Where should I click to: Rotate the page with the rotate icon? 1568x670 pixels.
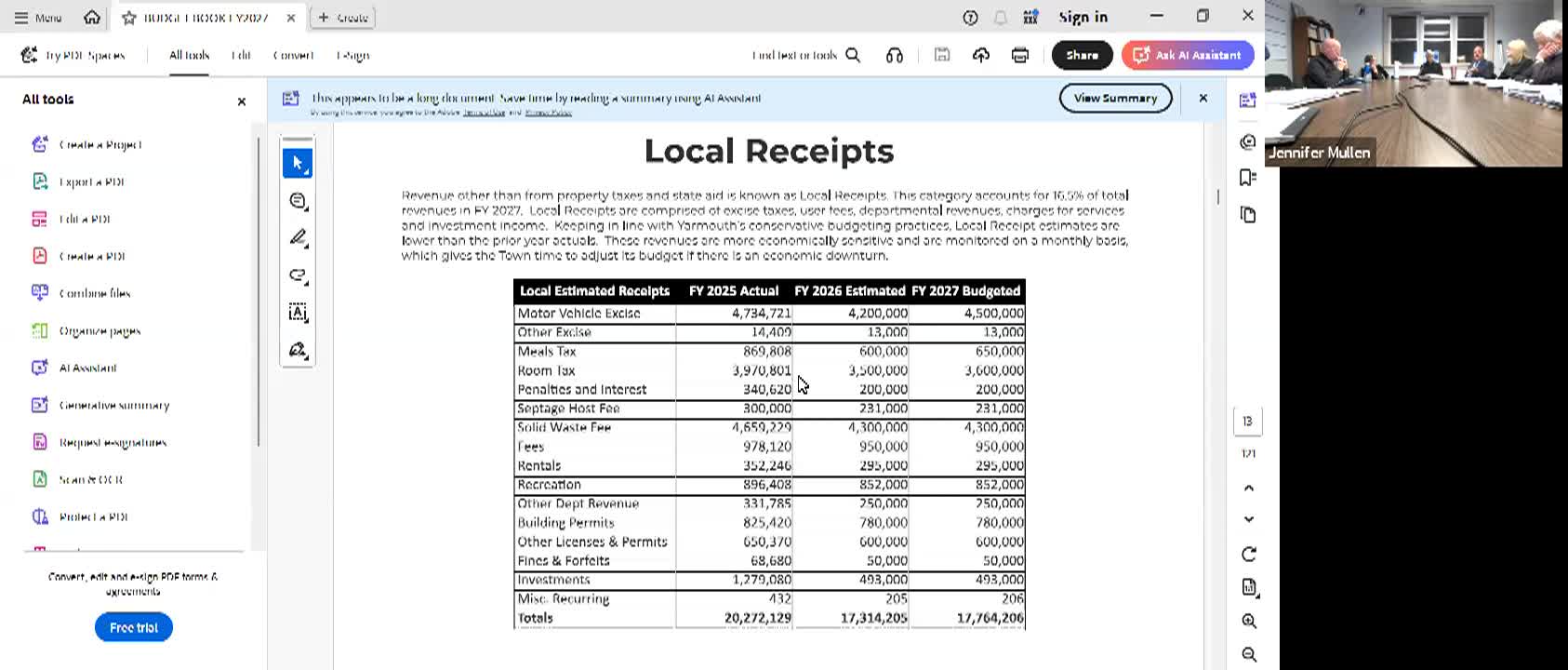point(1249,554)
